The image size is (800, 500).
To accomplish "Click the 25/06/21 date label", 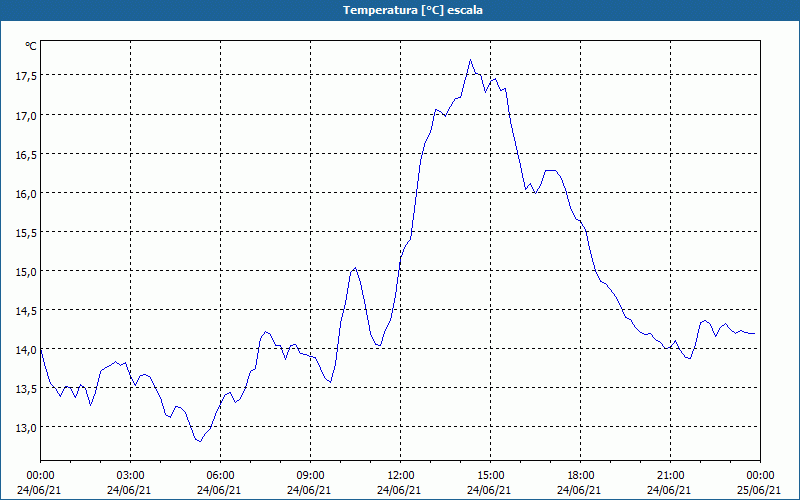I will pos(759,490).
